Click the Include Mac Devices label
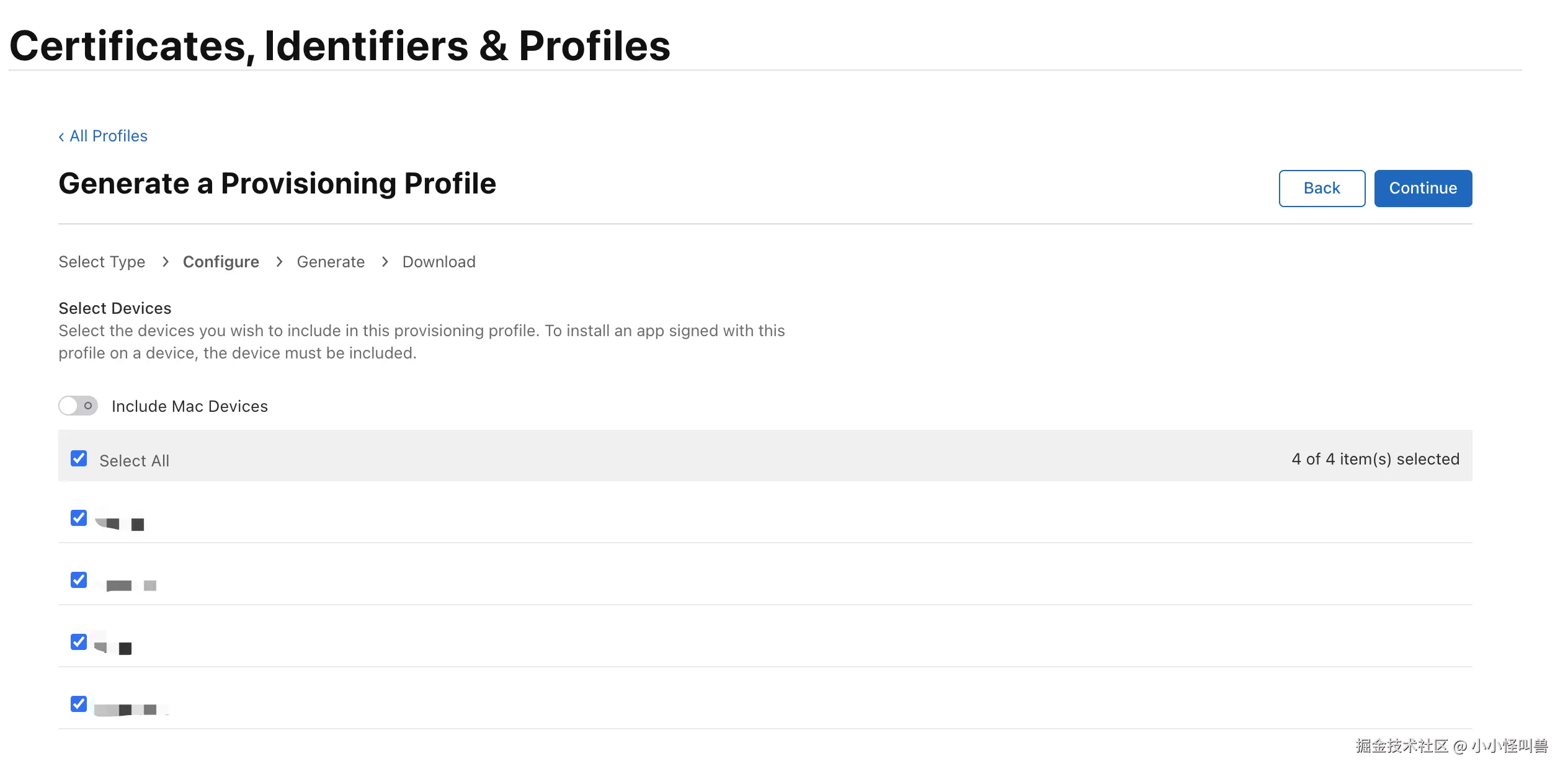1568x774 pixels. tap(189, 406)
